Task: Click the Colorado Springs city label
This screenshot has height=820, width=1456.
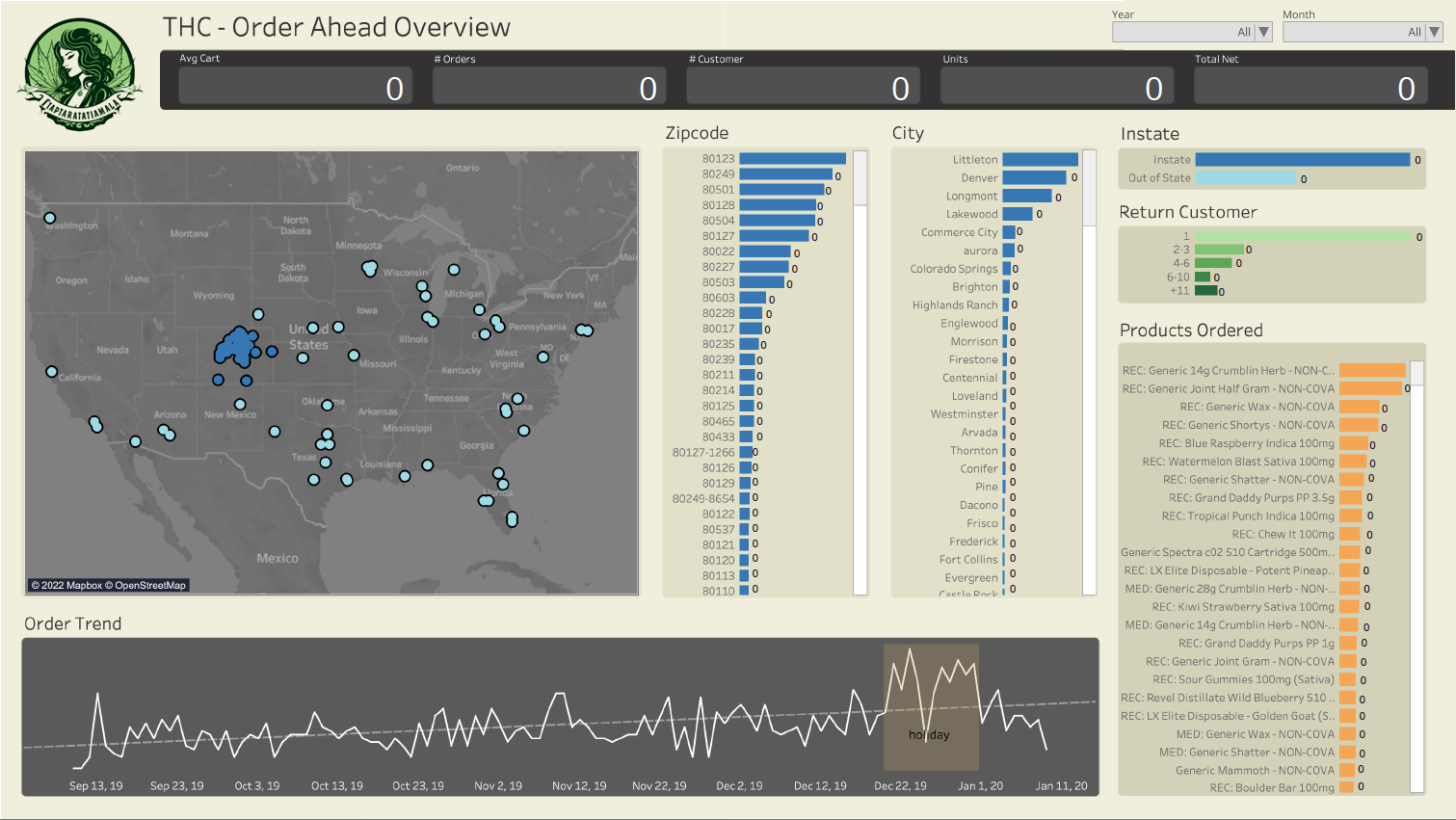Action: 954,269
